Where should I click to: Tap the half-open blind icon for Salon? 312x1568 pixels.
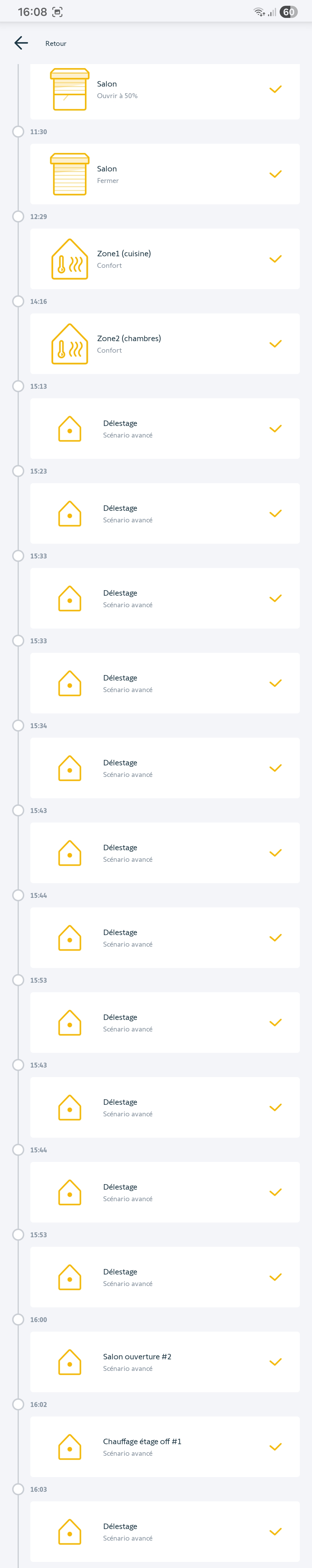[69, 89]
